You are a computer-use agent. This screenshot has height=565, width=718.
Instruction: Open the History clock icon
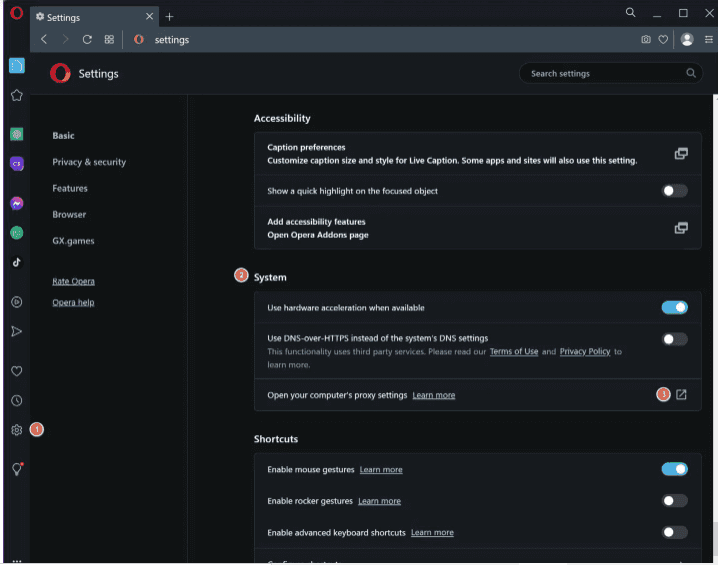[17, 401]
